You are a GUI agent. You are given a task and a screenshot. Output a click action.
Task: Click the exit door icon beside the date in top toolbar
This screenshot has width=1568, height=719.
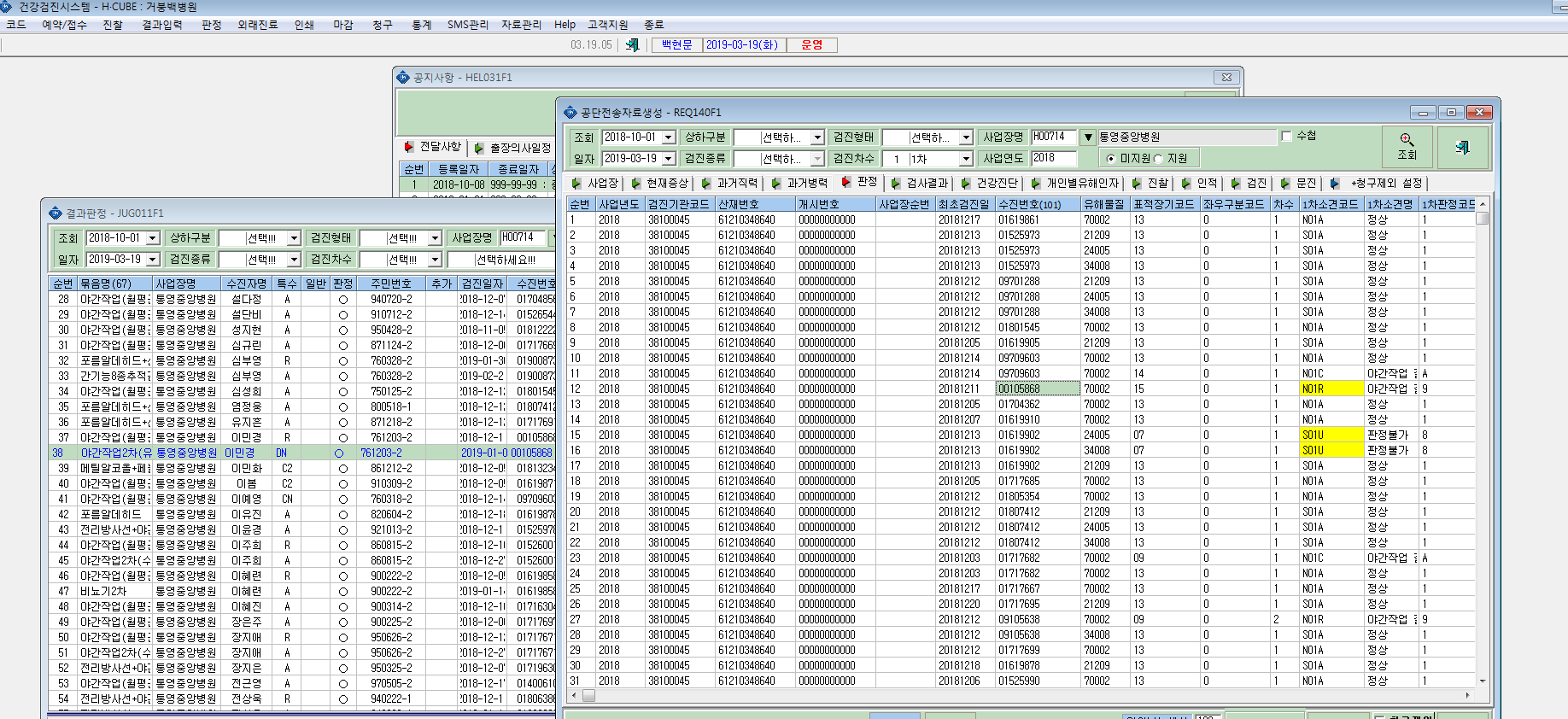[633, 44]
